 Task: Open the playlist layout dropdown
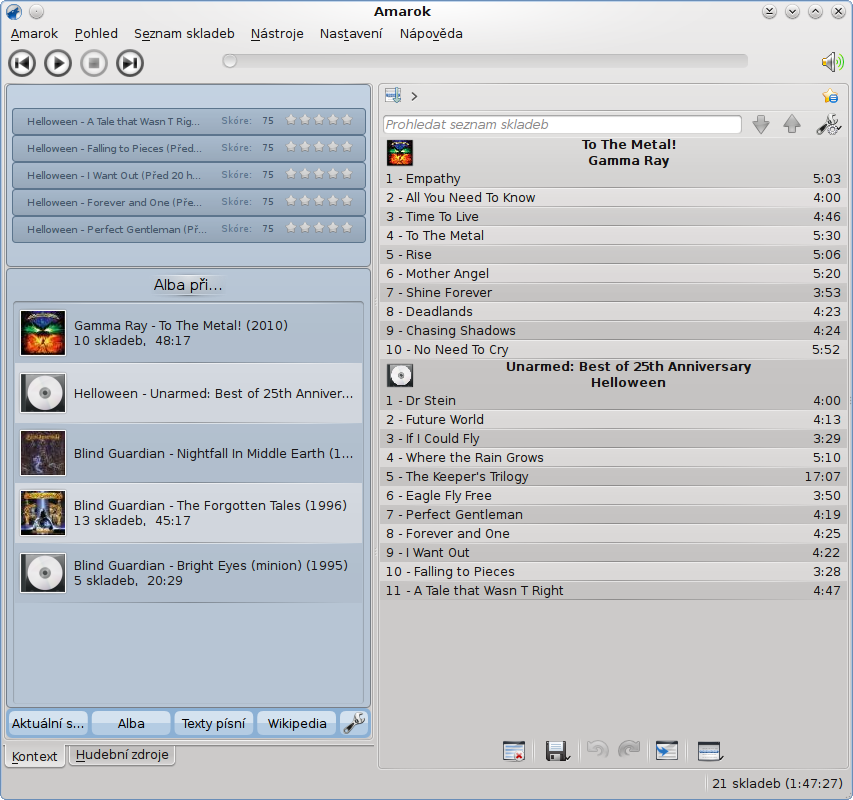click(x=709, y=751)
